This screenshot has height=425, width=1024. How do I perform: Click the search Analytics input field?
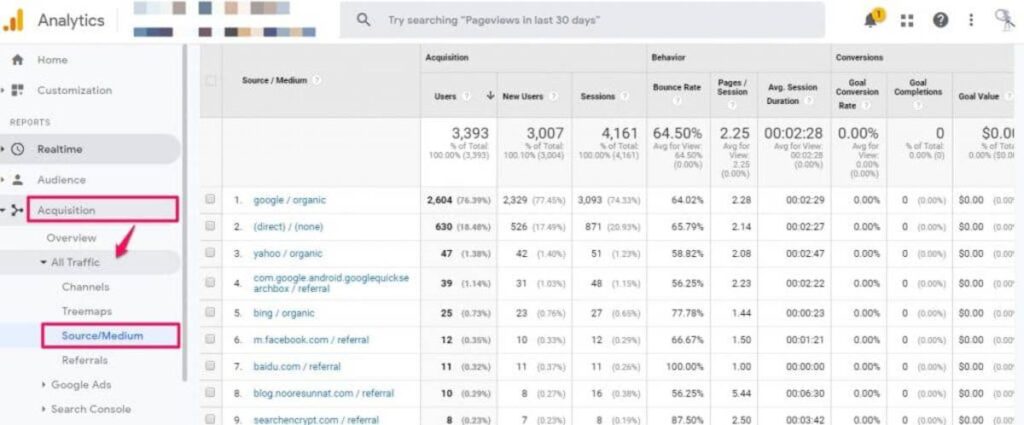point(582,20)
